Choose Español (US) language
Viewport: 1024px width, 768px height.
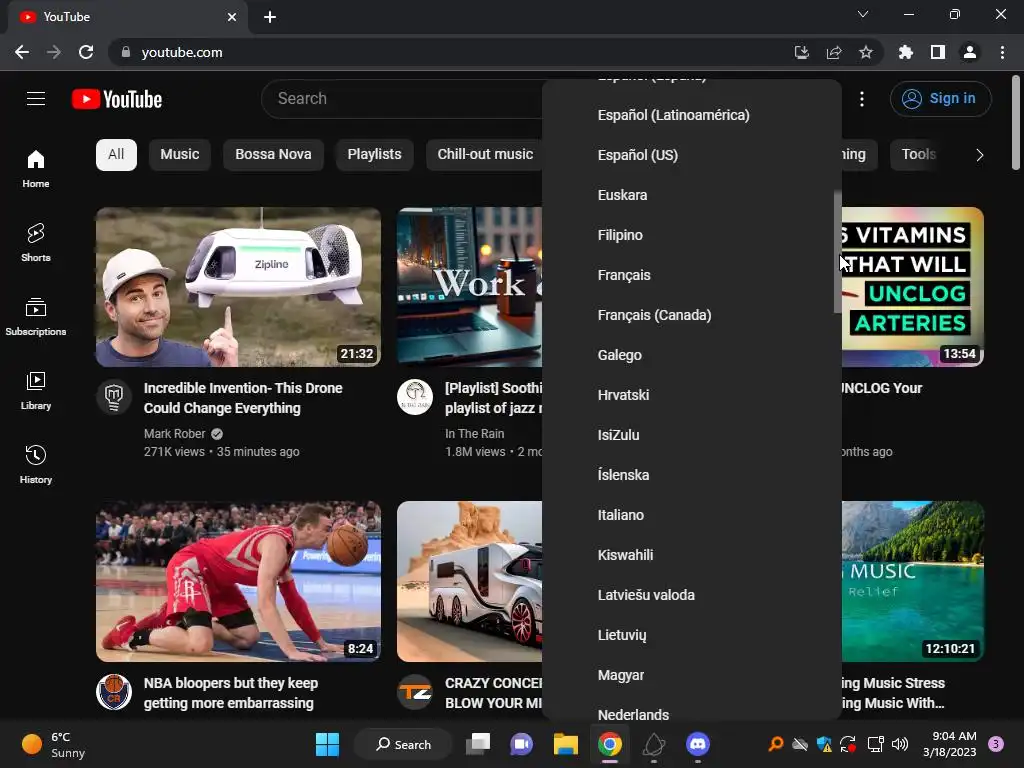pos(692,155)
